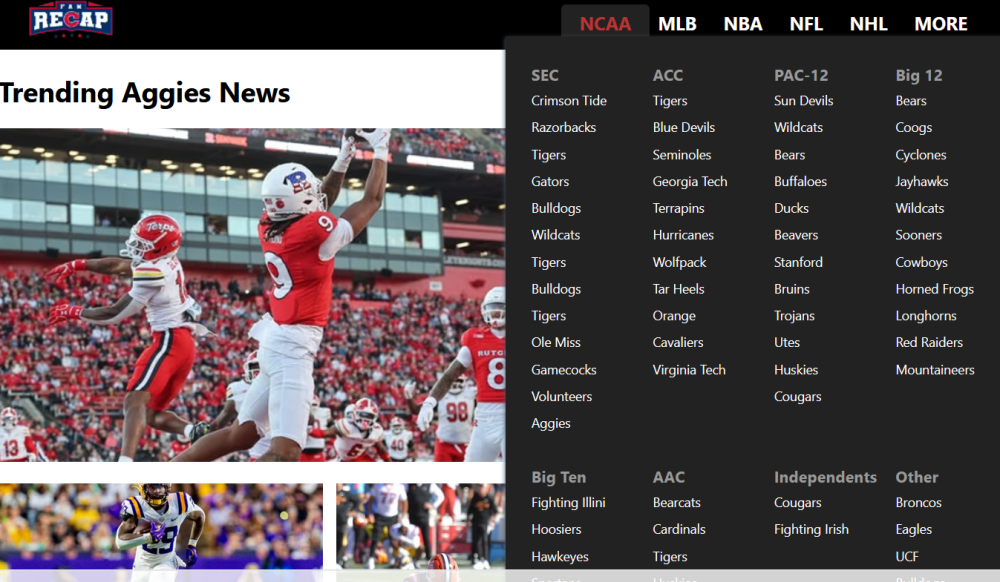Click the Fan Recap logo
The width and height of the screenshot is (1000, 582).
click(70, 20)
